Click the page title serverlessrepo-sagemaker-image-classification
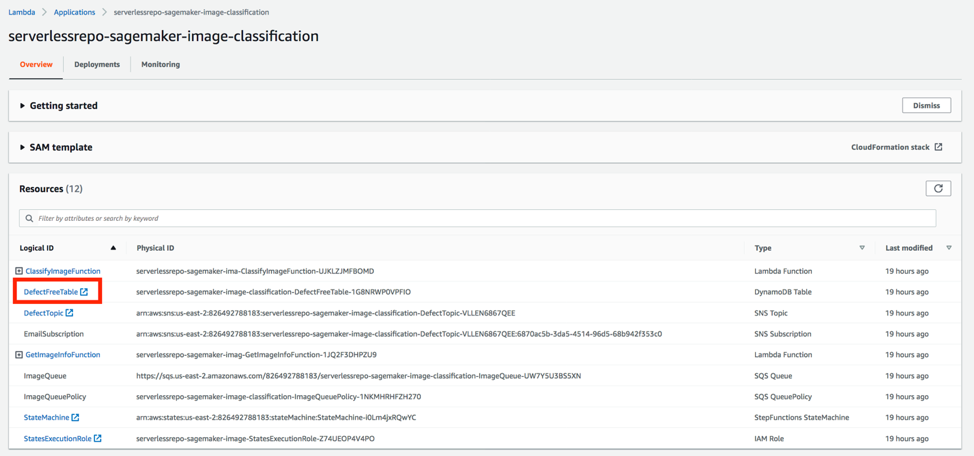Viewport: 974px width, 456px height. [164, 37]
